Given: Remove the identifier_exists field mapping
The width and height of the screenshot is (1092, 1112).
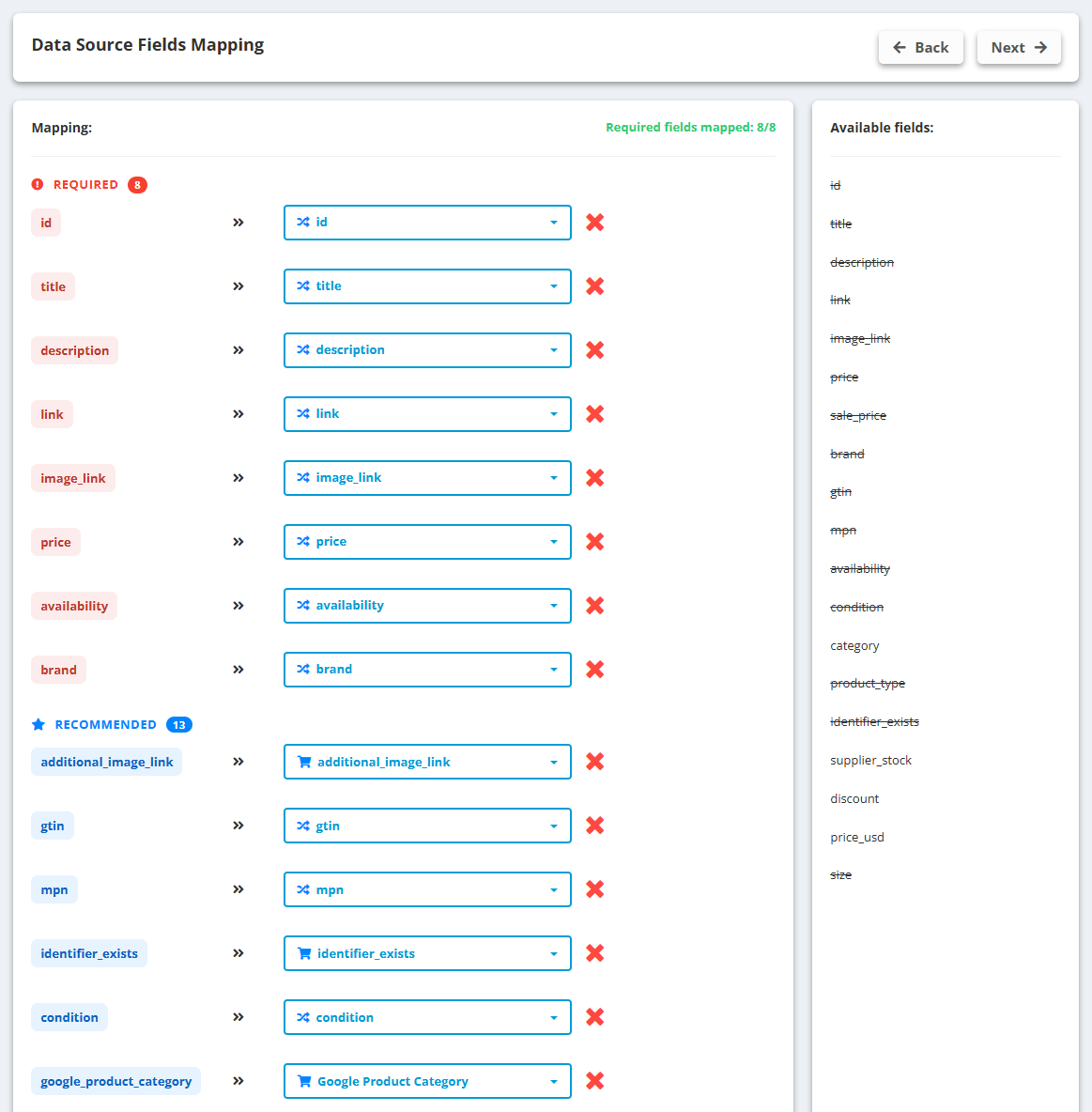Looking at the screenshot, I should pos(595,953).
